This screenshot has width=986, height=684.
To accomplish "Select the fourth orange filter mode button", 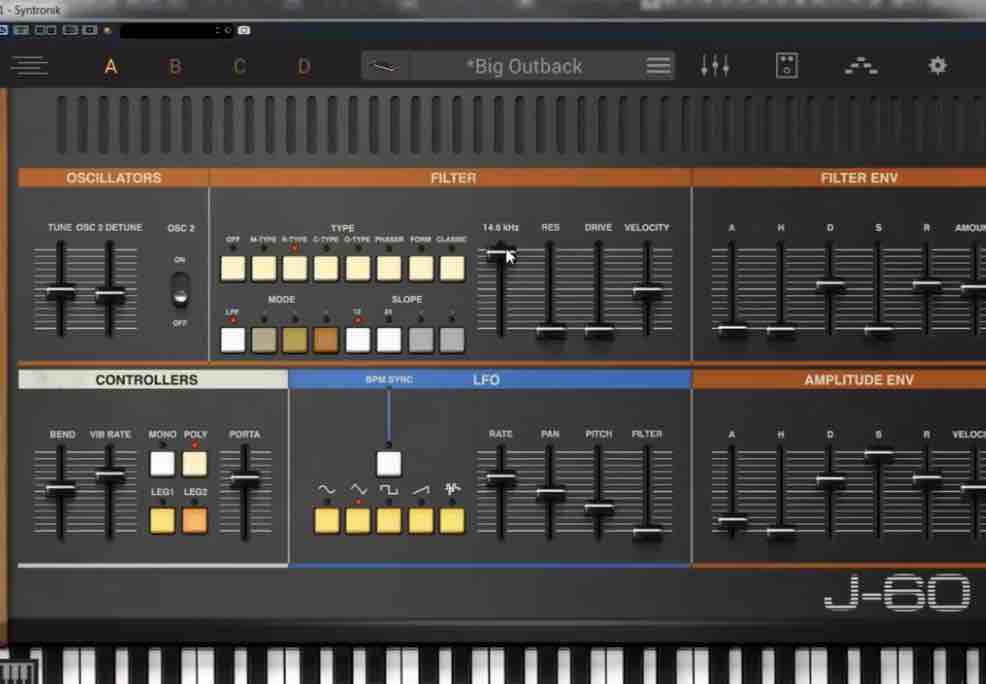I will tap(326, 339).
